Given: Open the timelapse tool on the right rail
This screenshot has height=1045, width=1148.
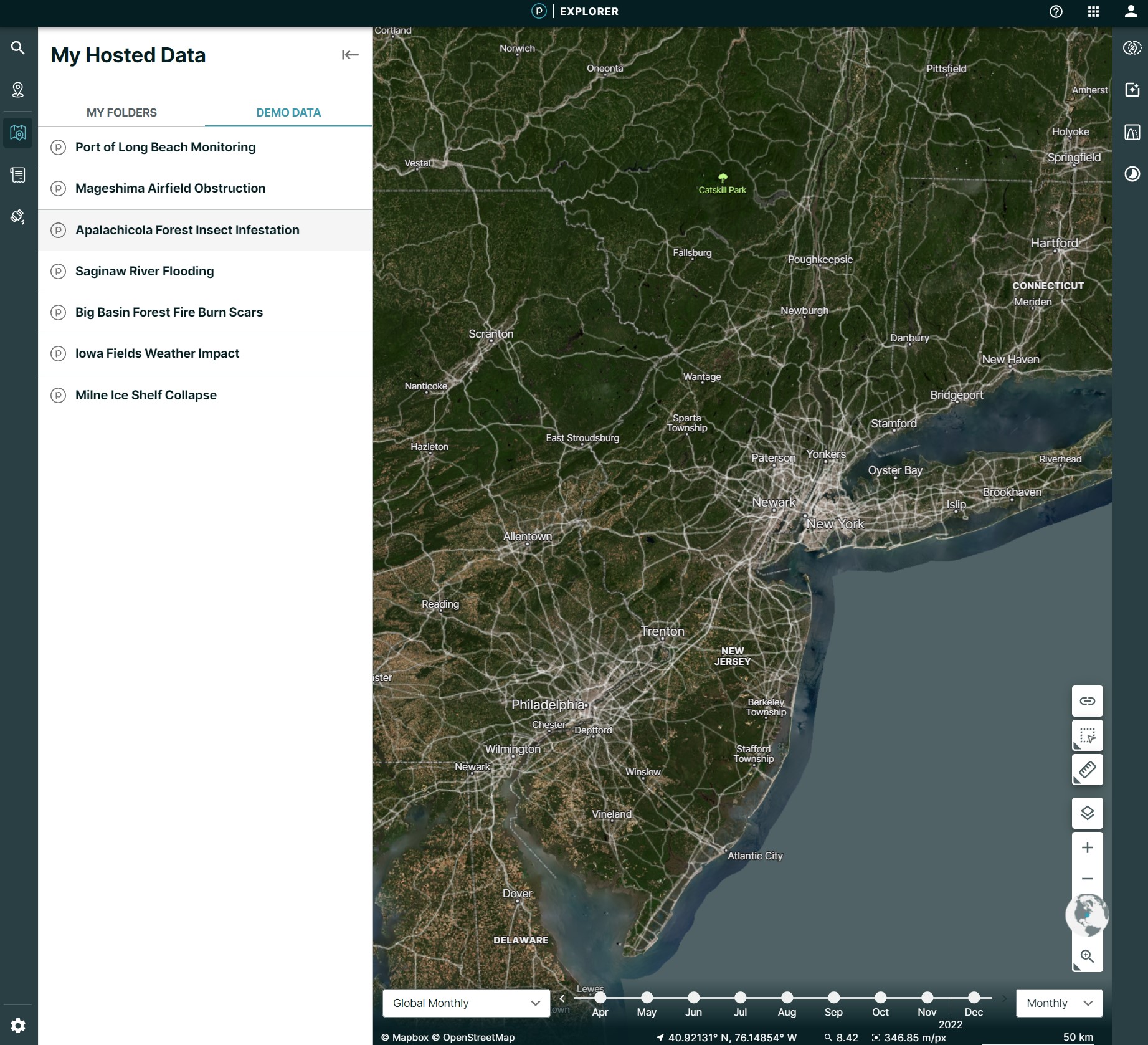Looking at the screenshot, I should 1132,174.
